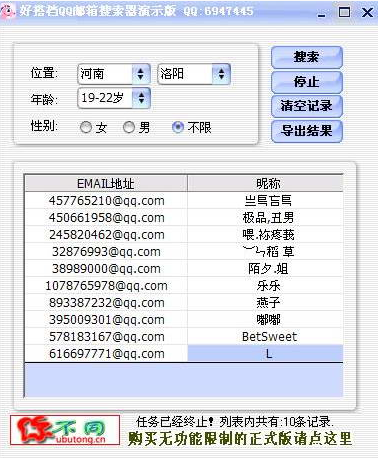Image resolution: width=378 pixels, height=458 pixels.
Task: Click the nickname 乐乐
Action: [x=268, y=286]
